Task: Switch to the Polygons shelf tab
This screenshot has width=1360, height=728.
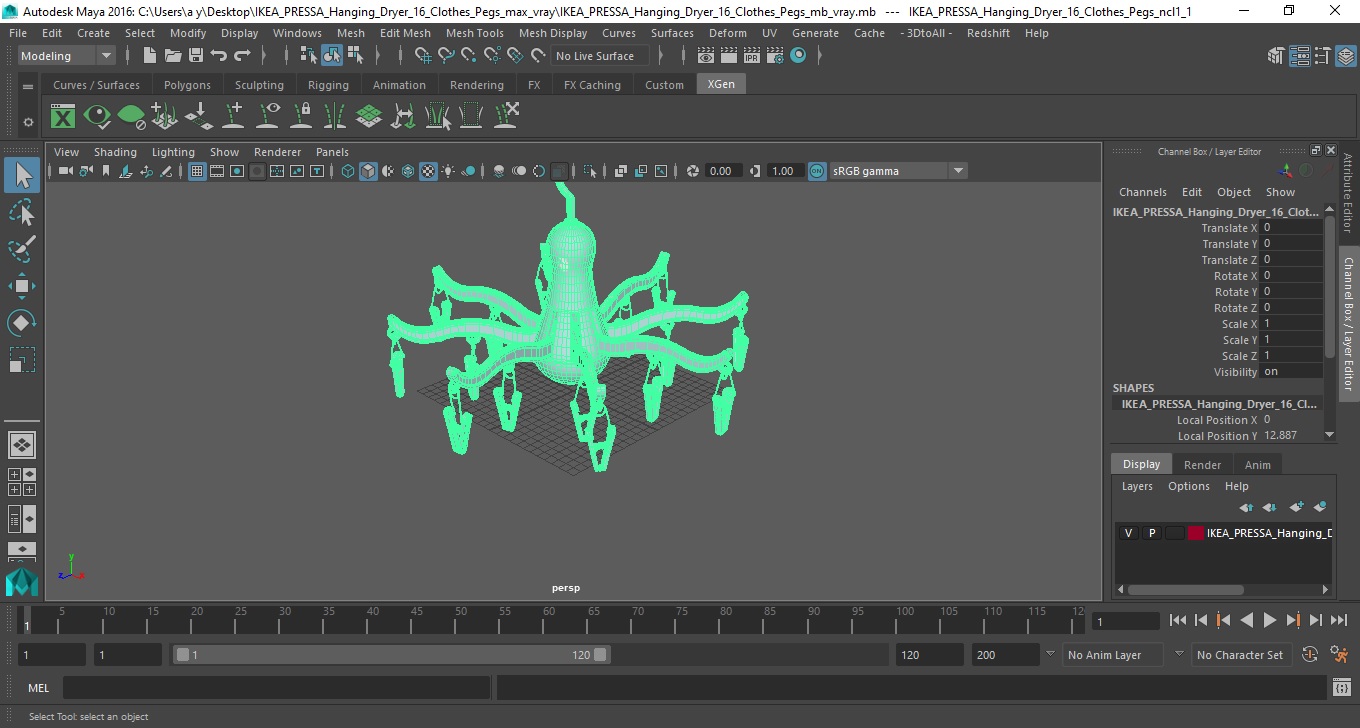Action: [187, 85]
